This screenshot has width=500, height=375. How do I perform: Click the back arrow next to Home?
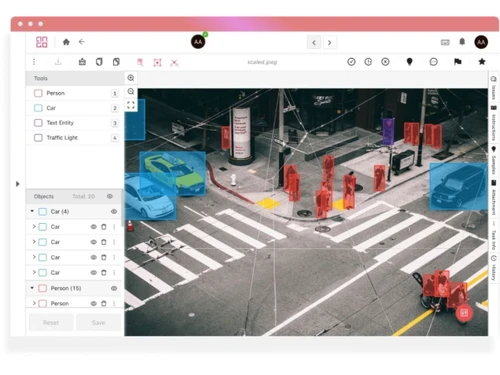[x=82, y=42]
